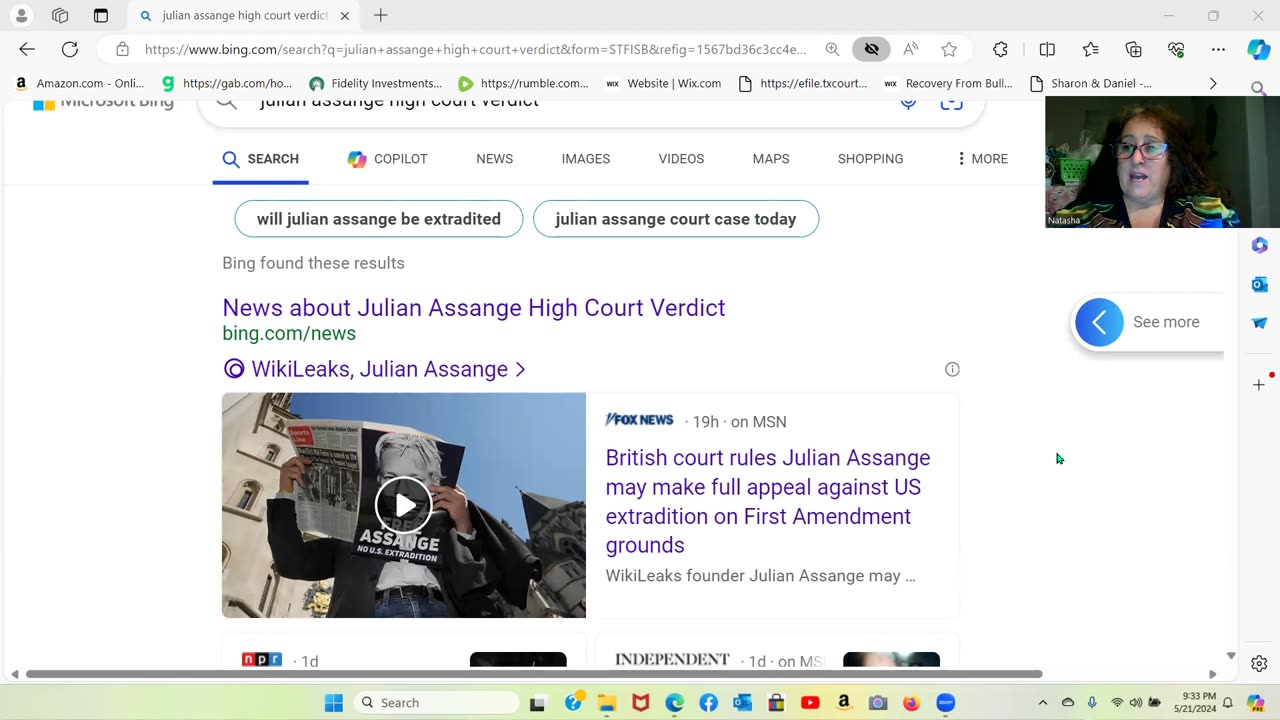Viewport: 1280px width, 720px height.
Task: Open the Website | Wix.com bookmark
Action: (664, 83)
